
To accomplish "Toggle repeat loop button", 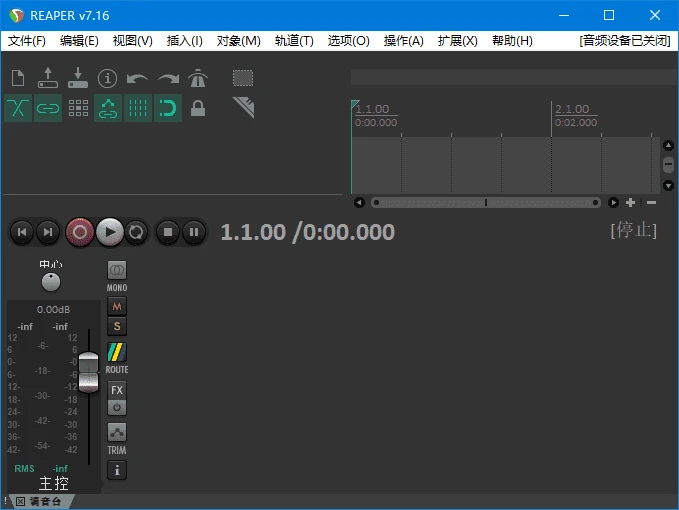I will tap(136, 232).
